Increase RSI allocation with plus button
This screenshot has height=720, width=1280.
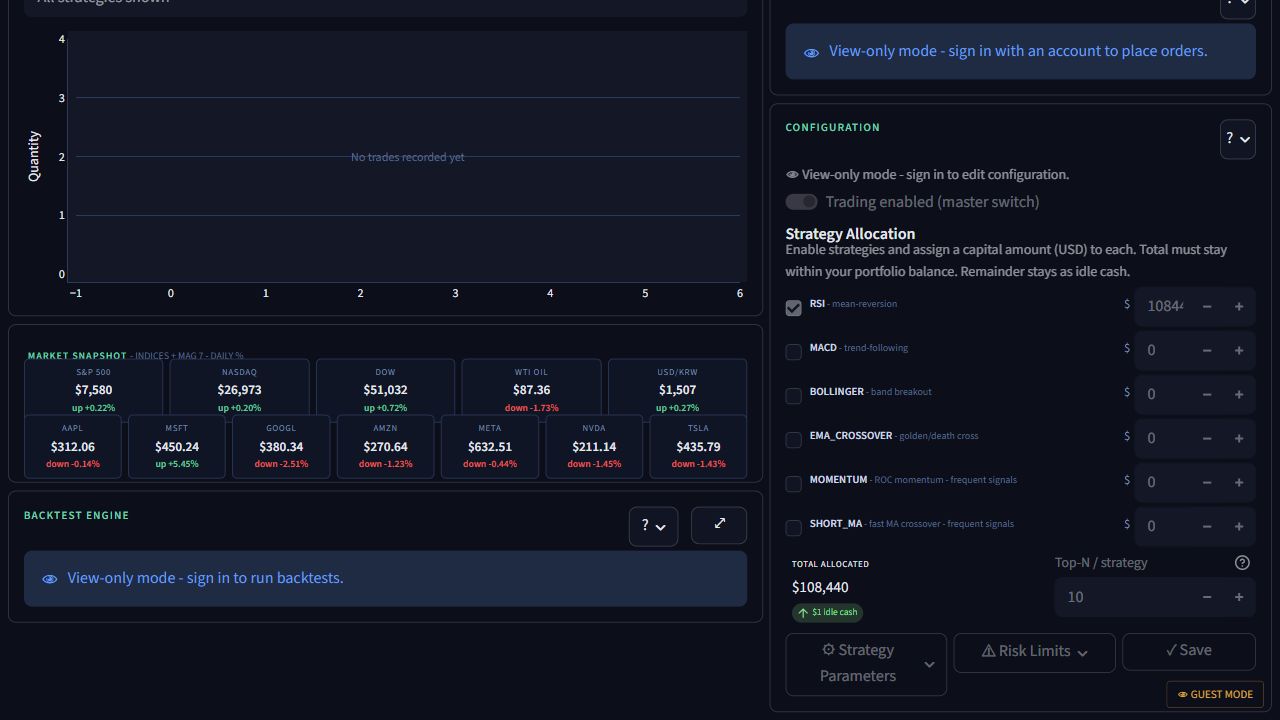point(1239,306)
